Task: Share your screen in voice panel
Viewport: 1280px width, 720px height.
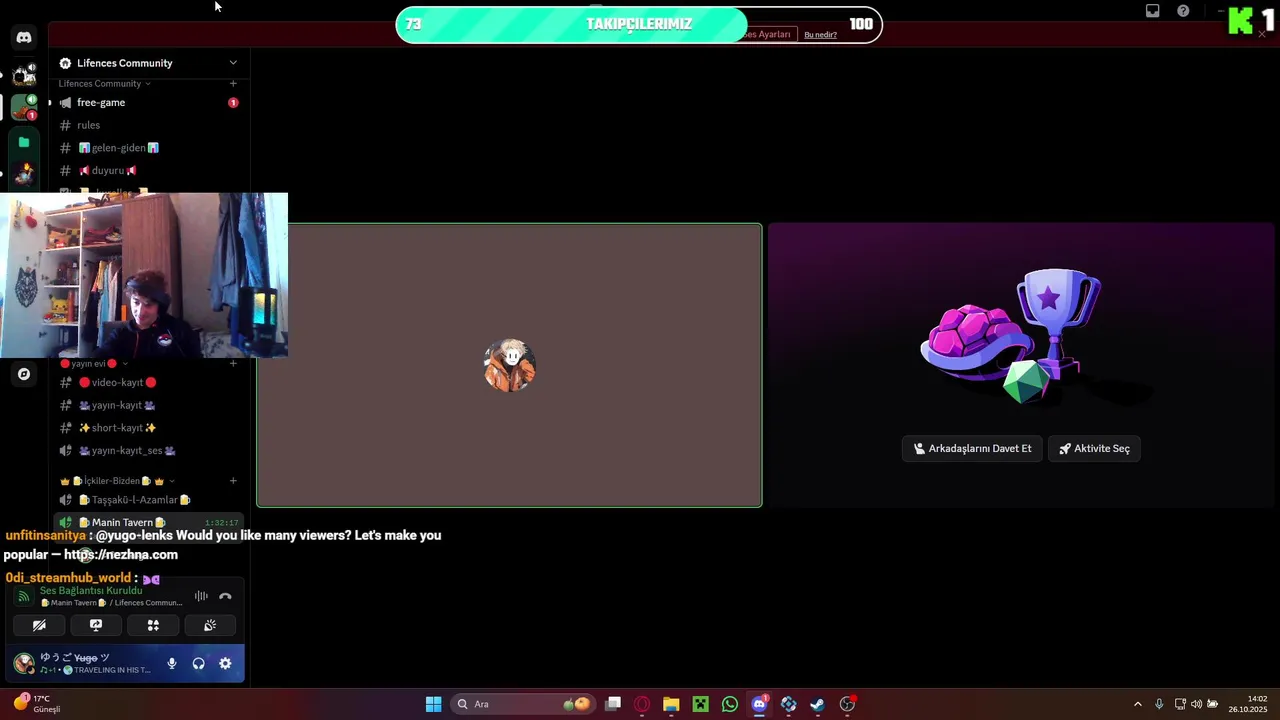Action: [x=96, y=625]
